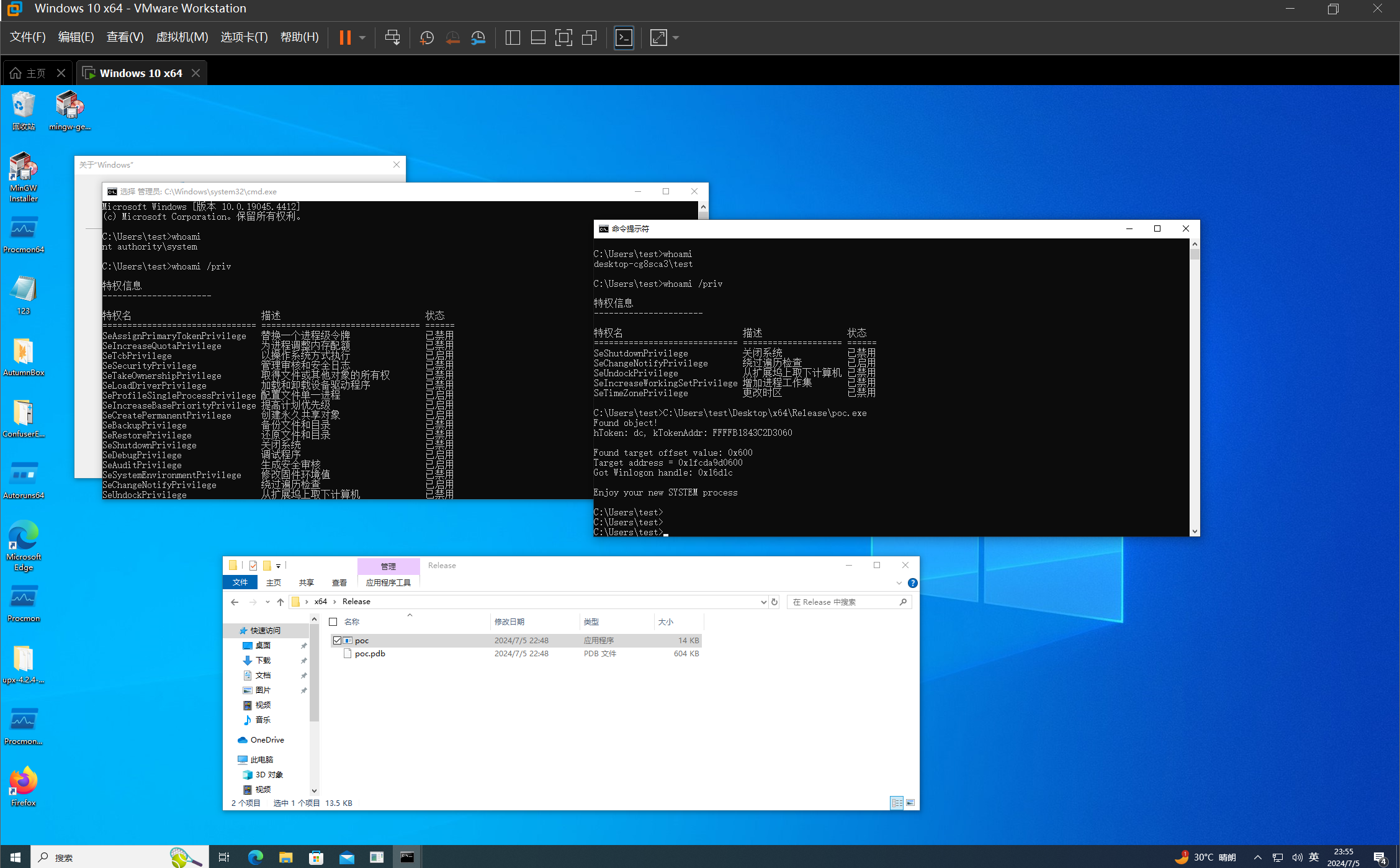This screenshot has height=868, width=1400.
Task: Close the Windows 10 x64 VM tab
Action: point(195,73)
